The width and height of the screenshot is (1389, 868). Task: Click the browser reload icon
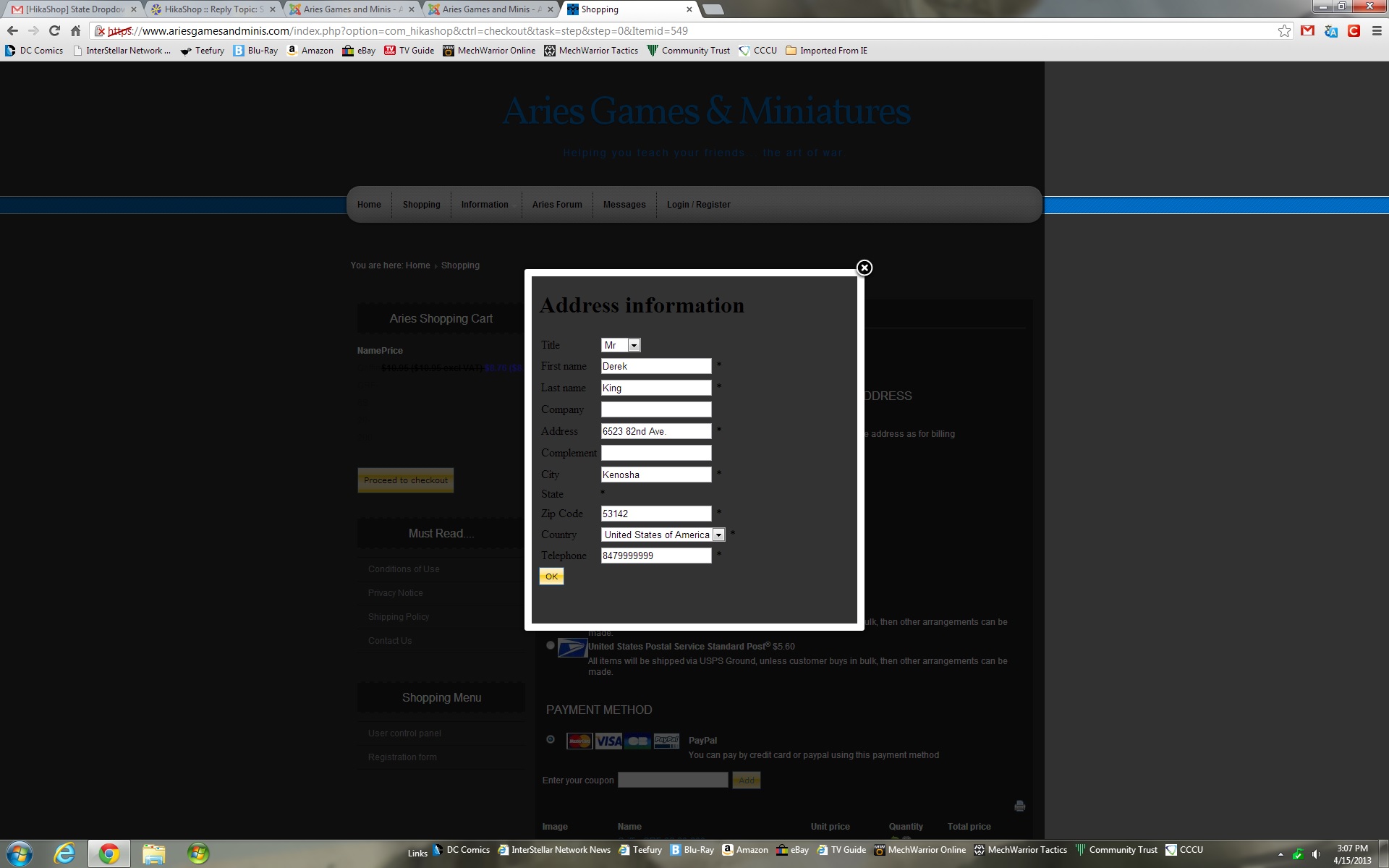54,30
